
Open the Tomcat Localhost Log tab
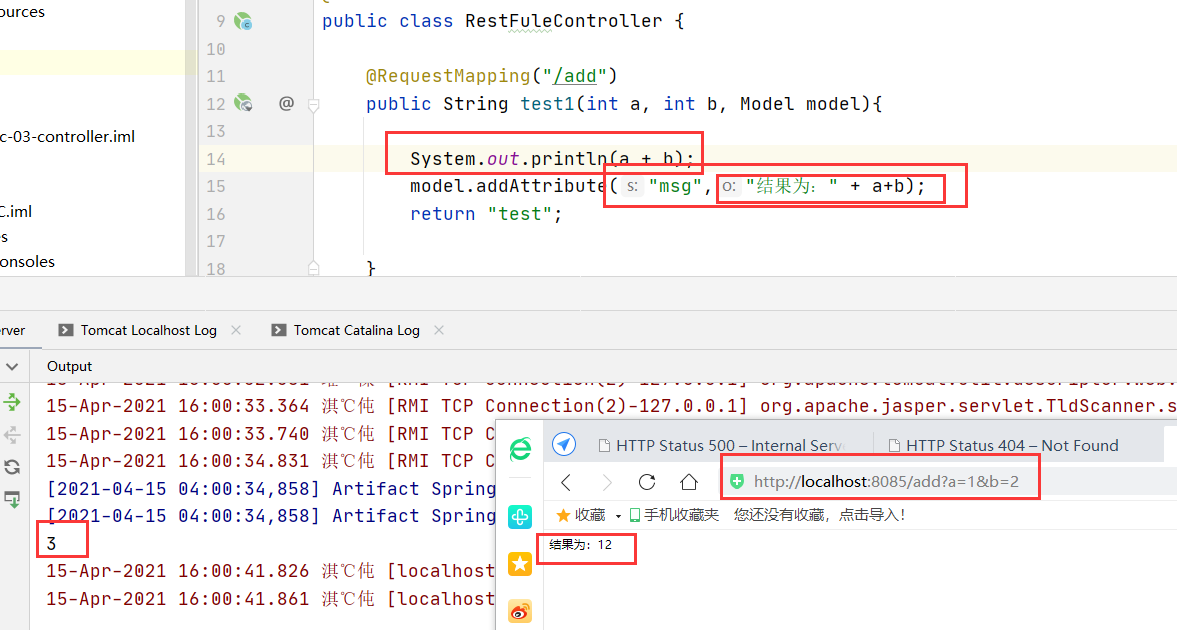coord(149,330)
